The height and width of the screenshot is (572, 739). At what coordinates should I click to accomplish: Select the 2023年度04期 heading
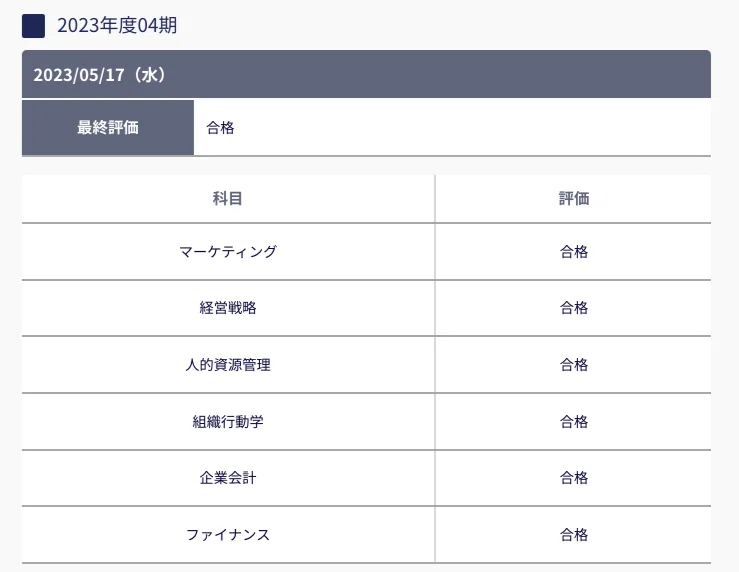117,25
